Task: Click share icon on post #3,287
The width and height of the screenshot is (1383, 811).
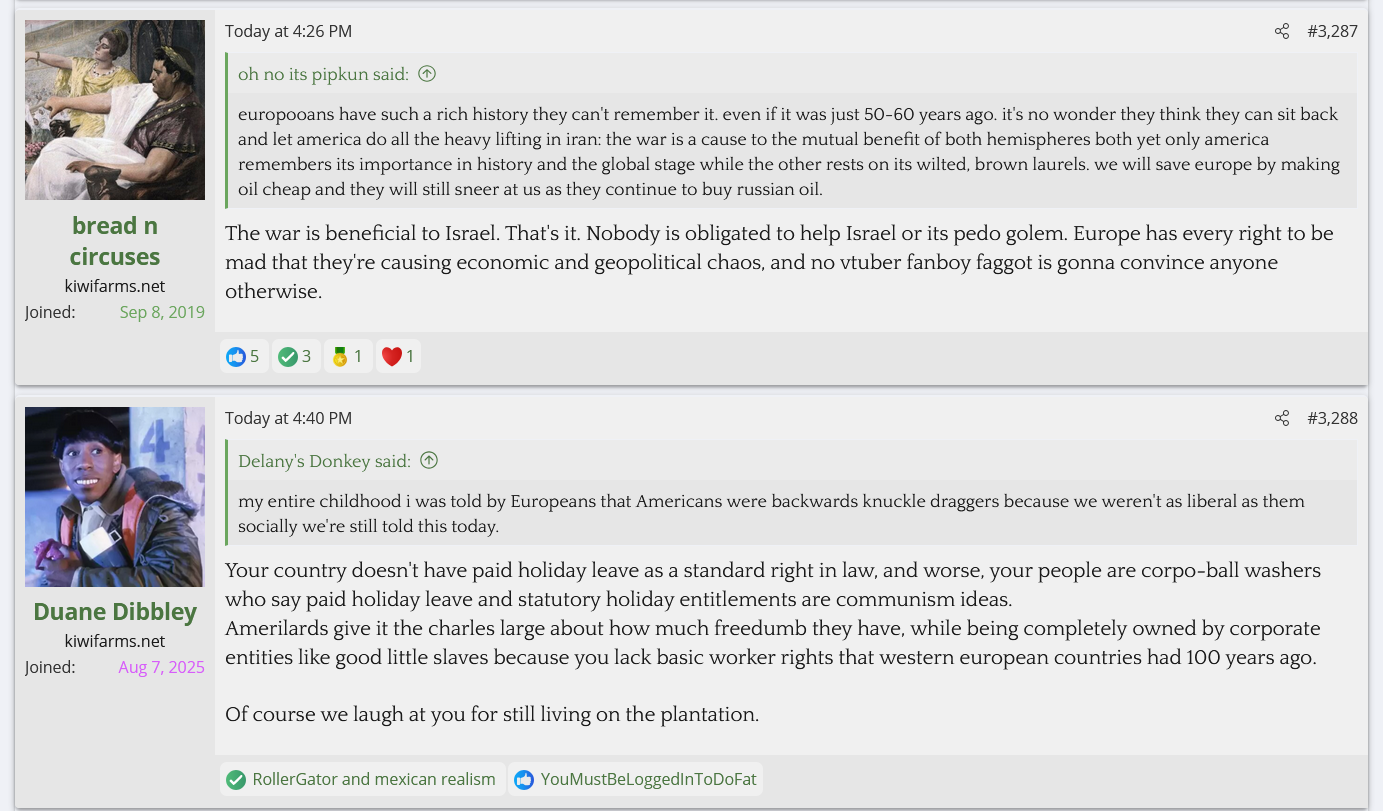Action: click(x=1282, y=31)
